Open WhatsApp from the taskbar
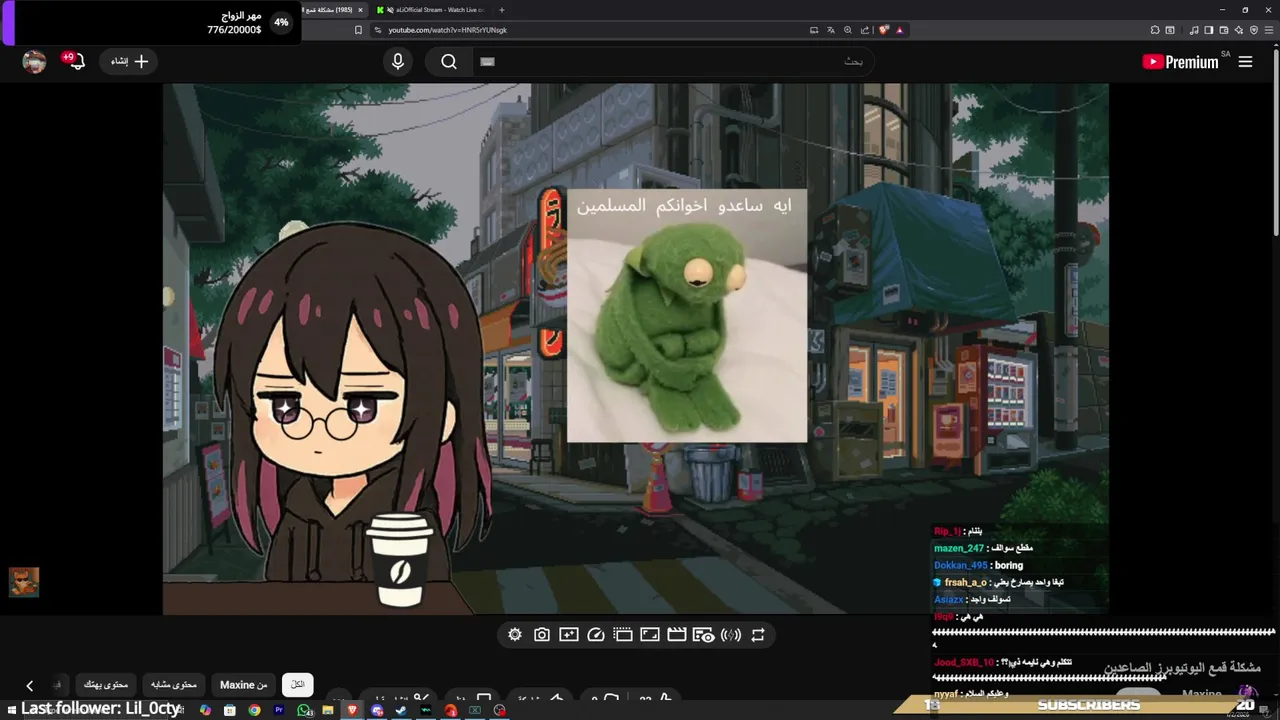This screenshot has width=1280, height=720. pyautogui.click(x=304, y=710)
